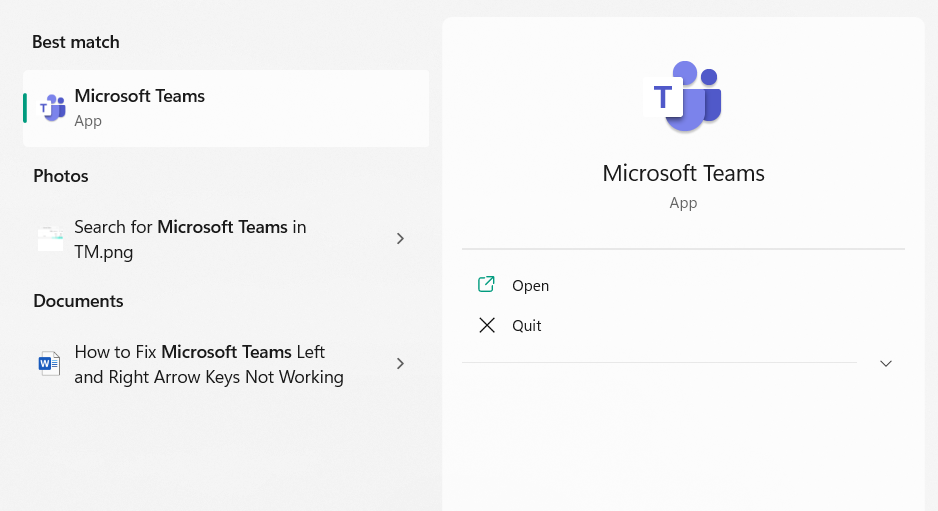Click the Best match heading
This screenshot has height=511, width=938.
click(76, 42)
